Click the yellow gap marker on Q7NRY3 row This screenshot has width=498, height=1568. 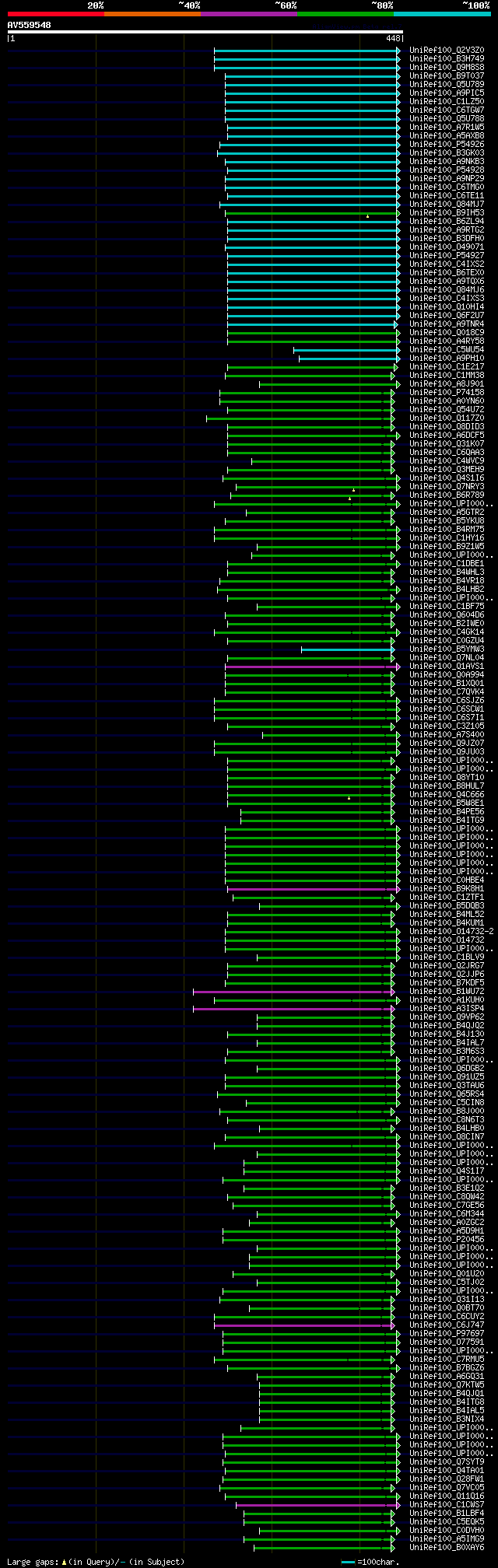click(353, 489)
